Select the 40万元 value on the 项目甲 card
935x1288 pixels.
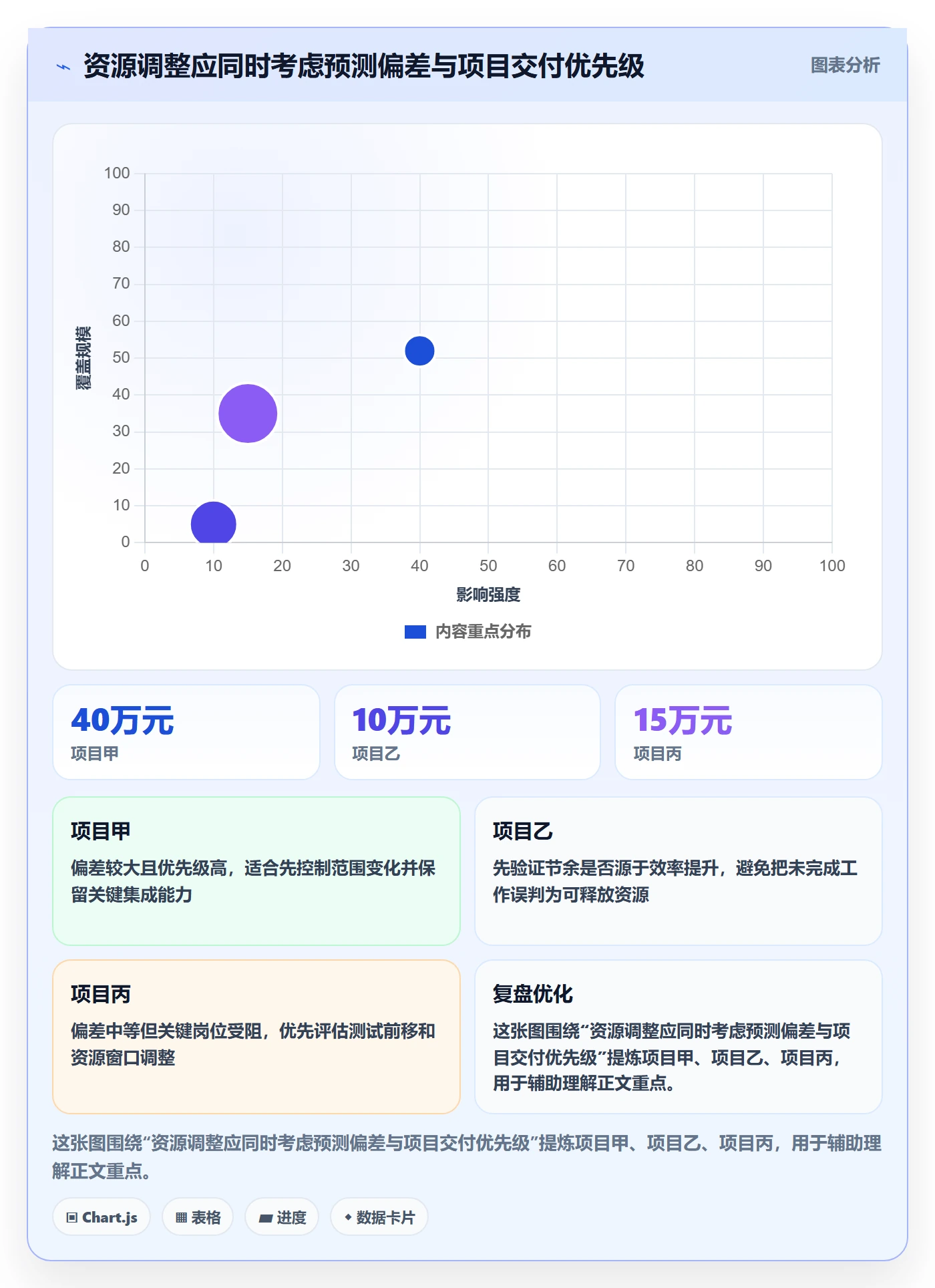tap(122, 721)
